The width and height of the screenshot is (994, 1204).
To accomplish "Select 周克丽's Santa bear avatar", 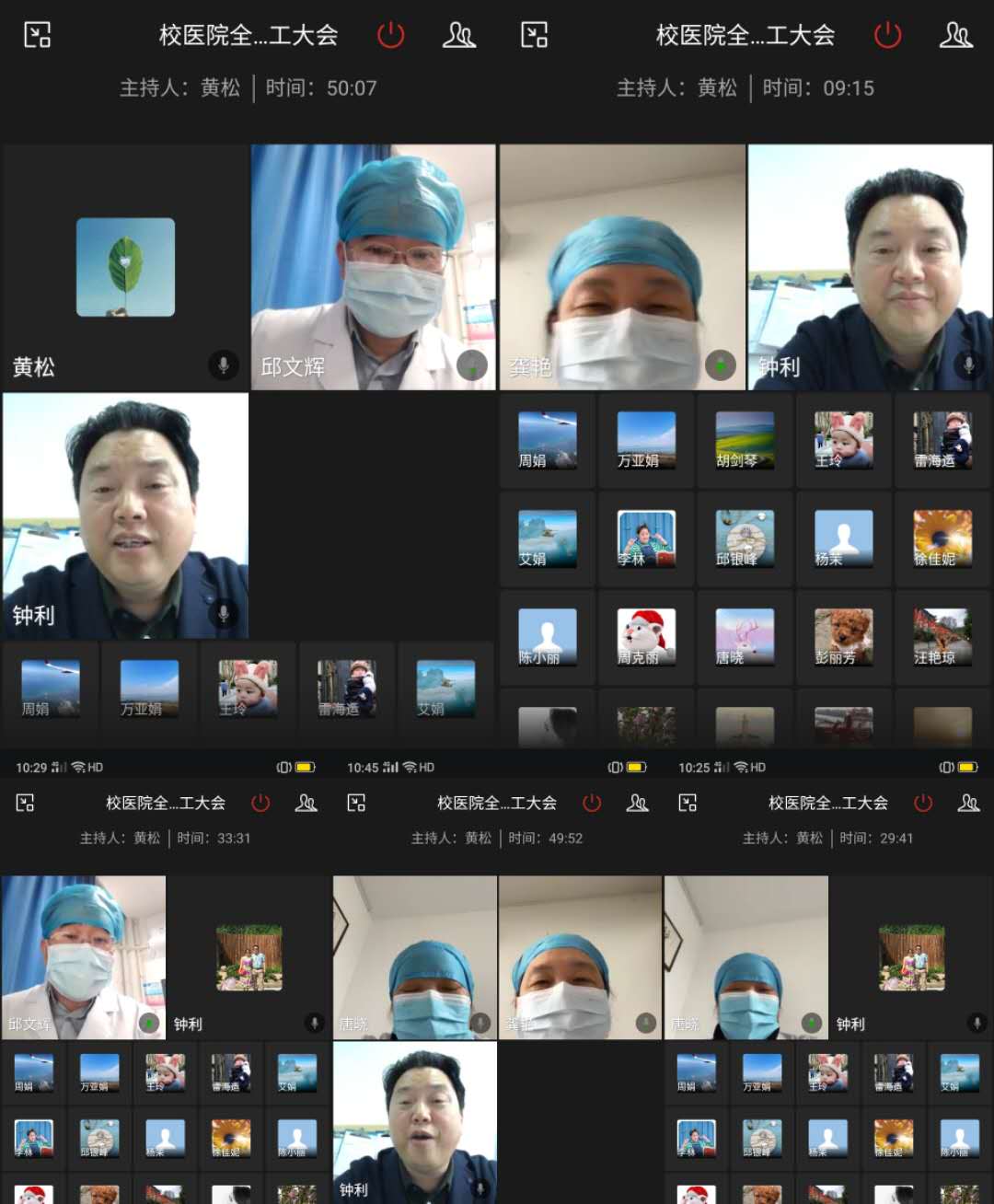I will [x=646, y=637].
